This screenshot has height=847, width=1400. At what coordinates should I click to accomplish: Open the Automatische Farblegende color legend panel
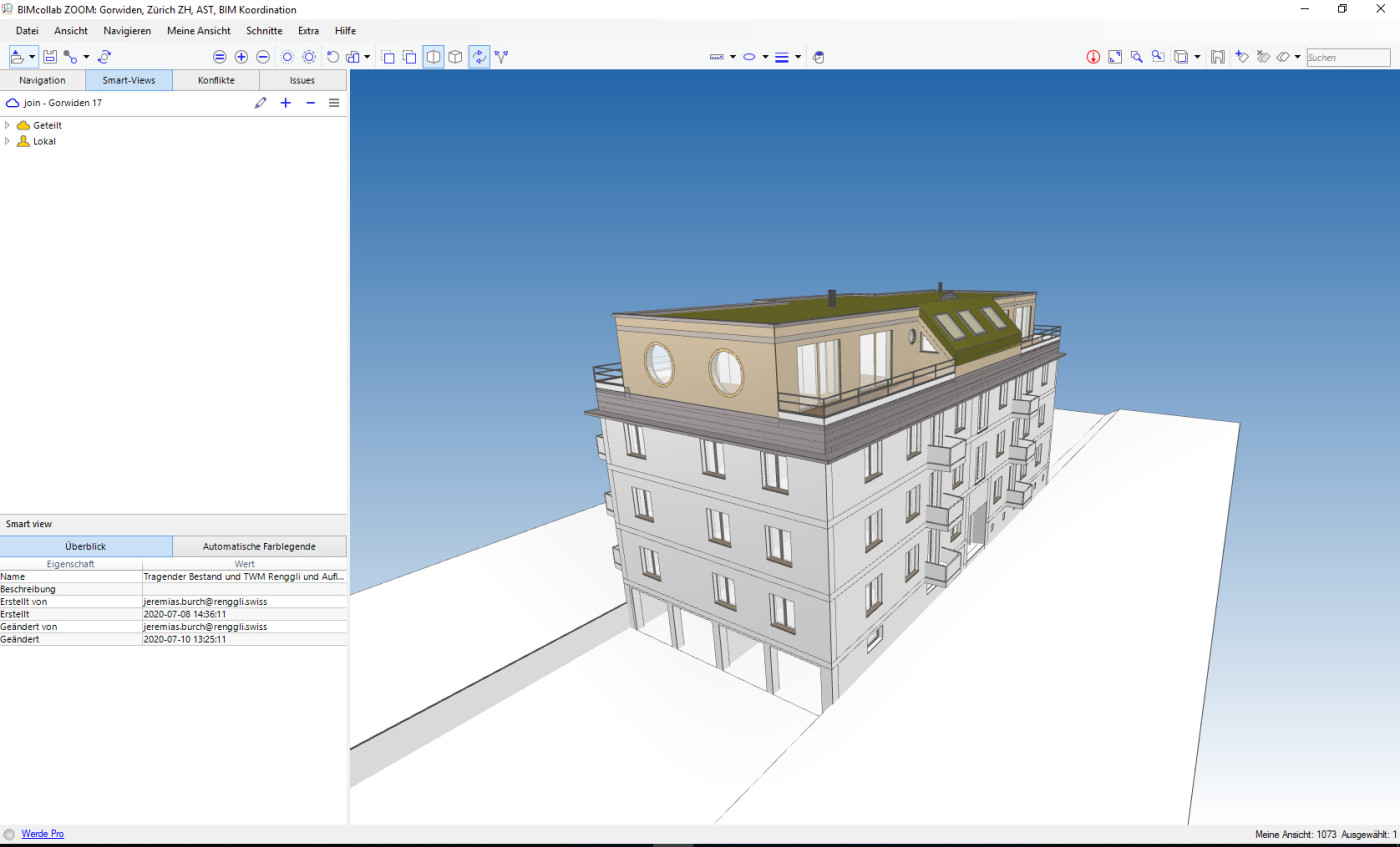point(259,546)
